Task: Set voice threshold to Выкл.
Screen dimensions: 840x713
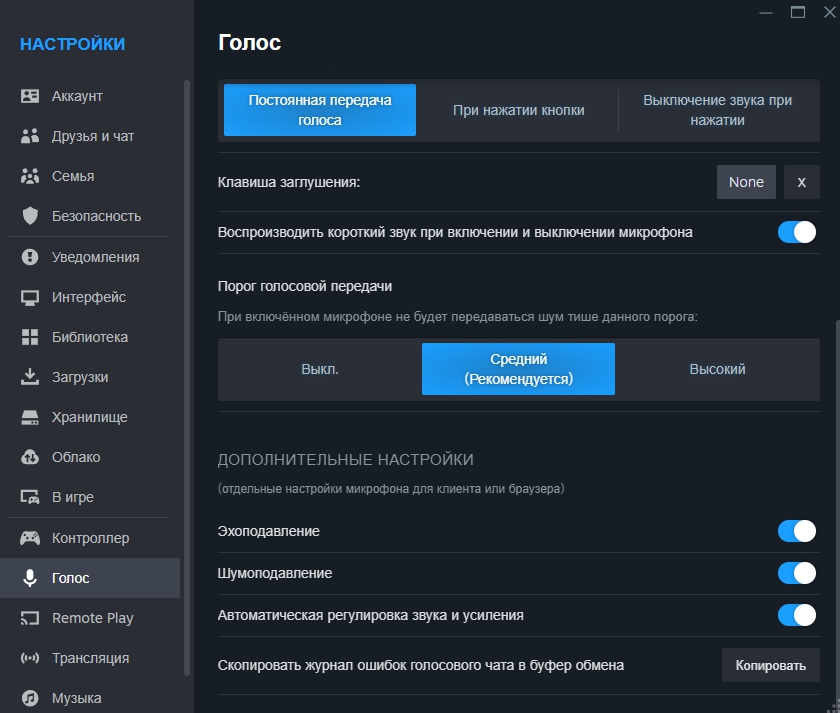Action: pos(320,369)
